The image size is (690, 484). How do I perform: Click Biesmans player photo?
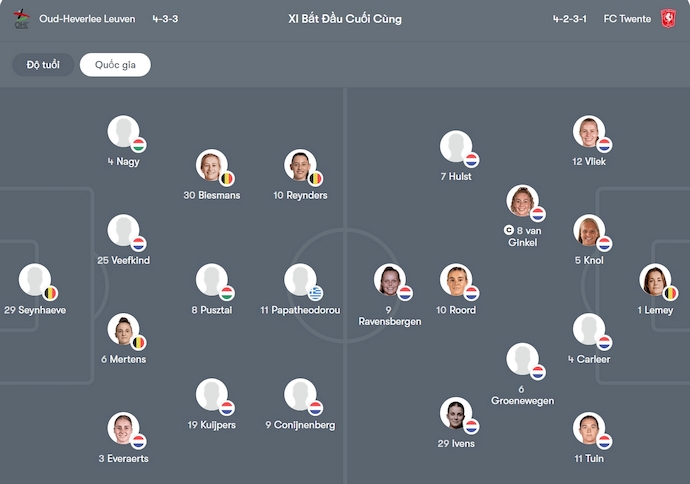click(211, 165)
